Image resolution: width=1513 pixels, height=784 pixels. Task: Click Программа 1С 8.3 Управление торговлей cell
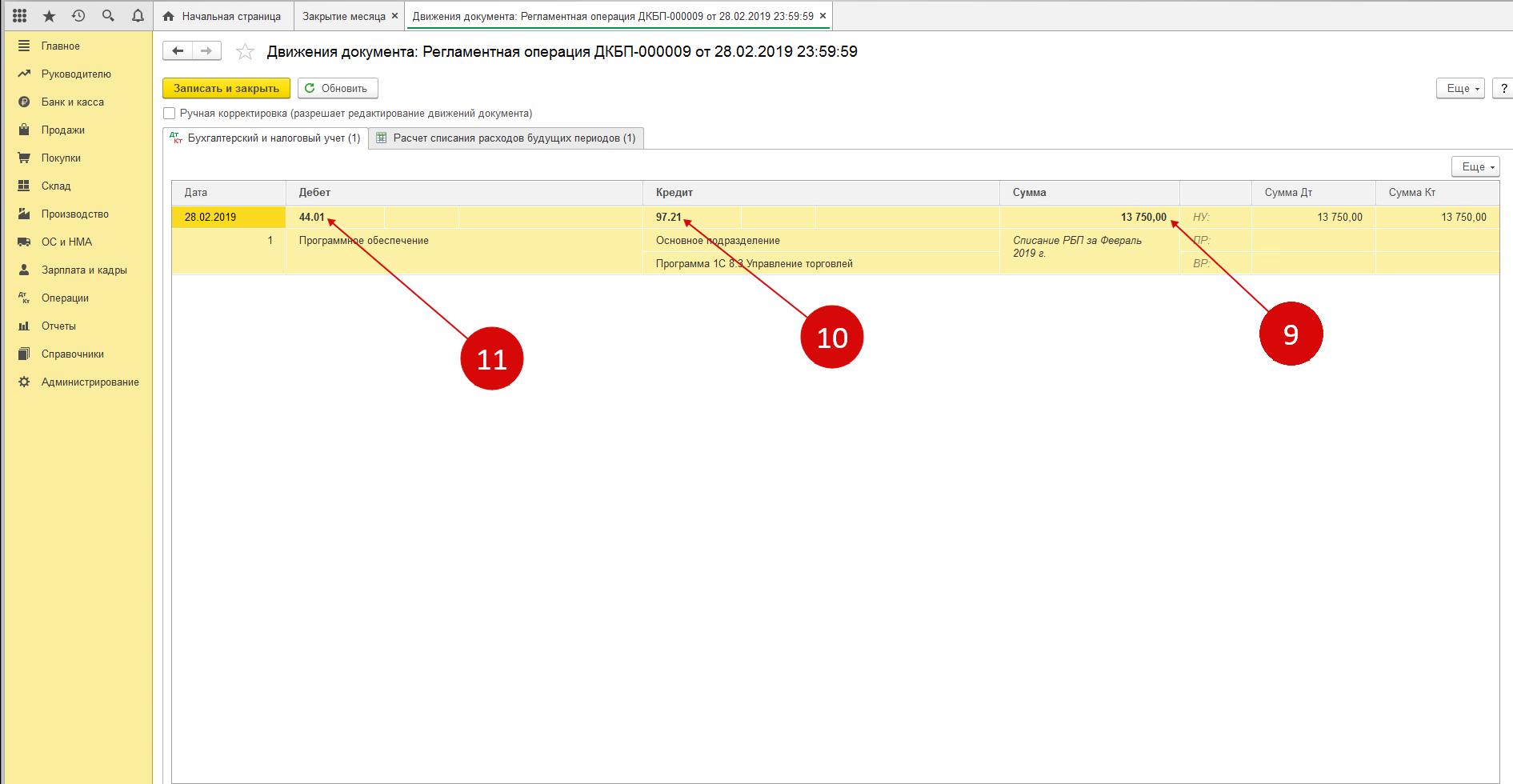pyautogui.click(x=822, y=263)
